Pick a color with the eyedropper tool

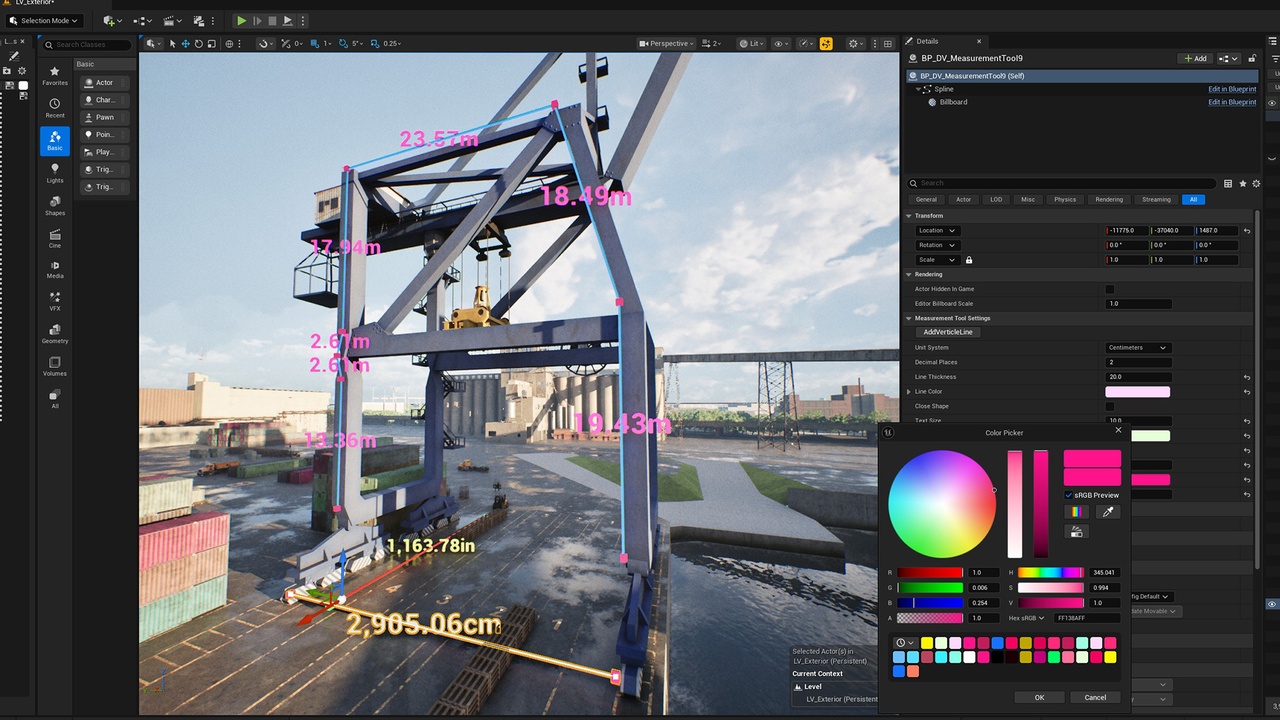1107,511
